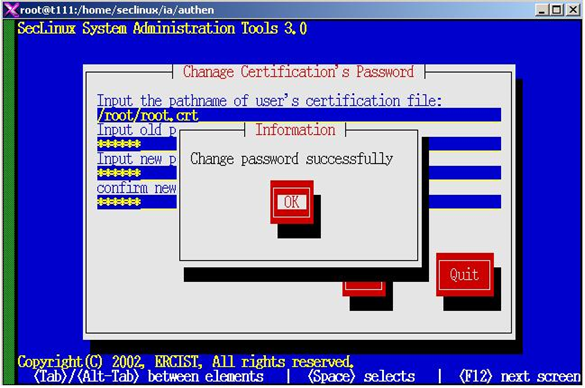Click the 'Chanage Certification's Password' title
Image resolution: width=585 pixels, height=388 pixels.
tap(298, 72)
